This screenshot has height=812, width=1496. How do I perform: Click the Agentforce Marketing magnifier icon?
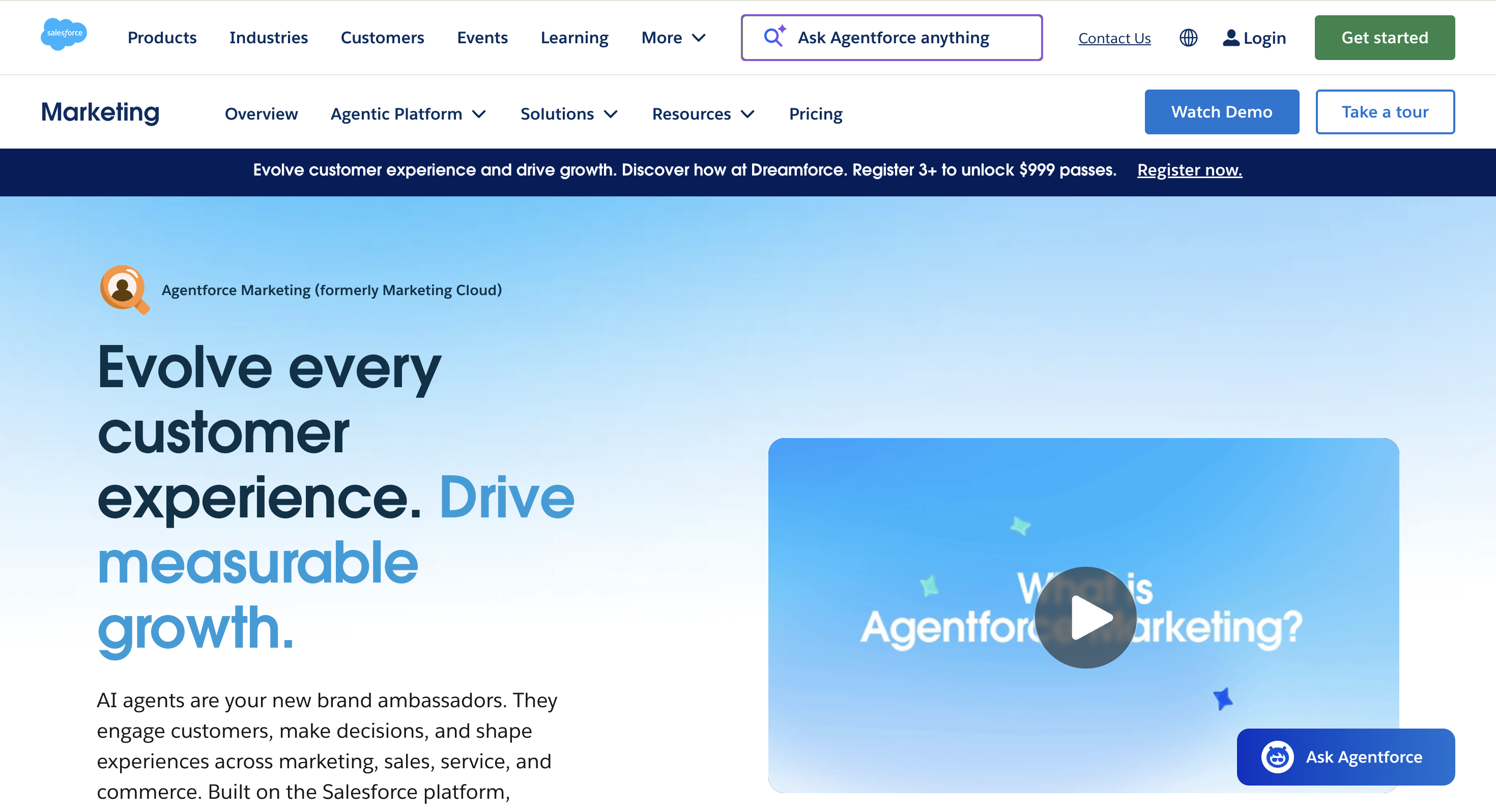coord(125,290)
